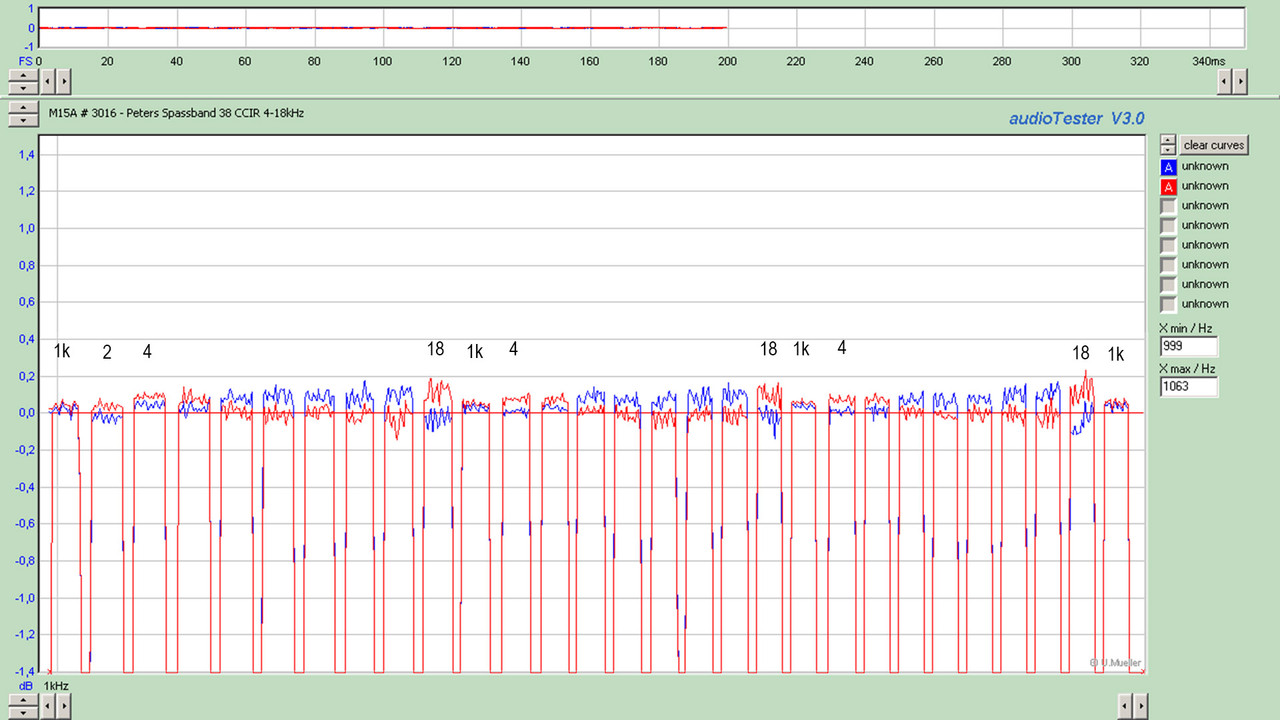Click the right arrow next to the FS stepper
1280x720 pixels.
(x=63, y=82)
